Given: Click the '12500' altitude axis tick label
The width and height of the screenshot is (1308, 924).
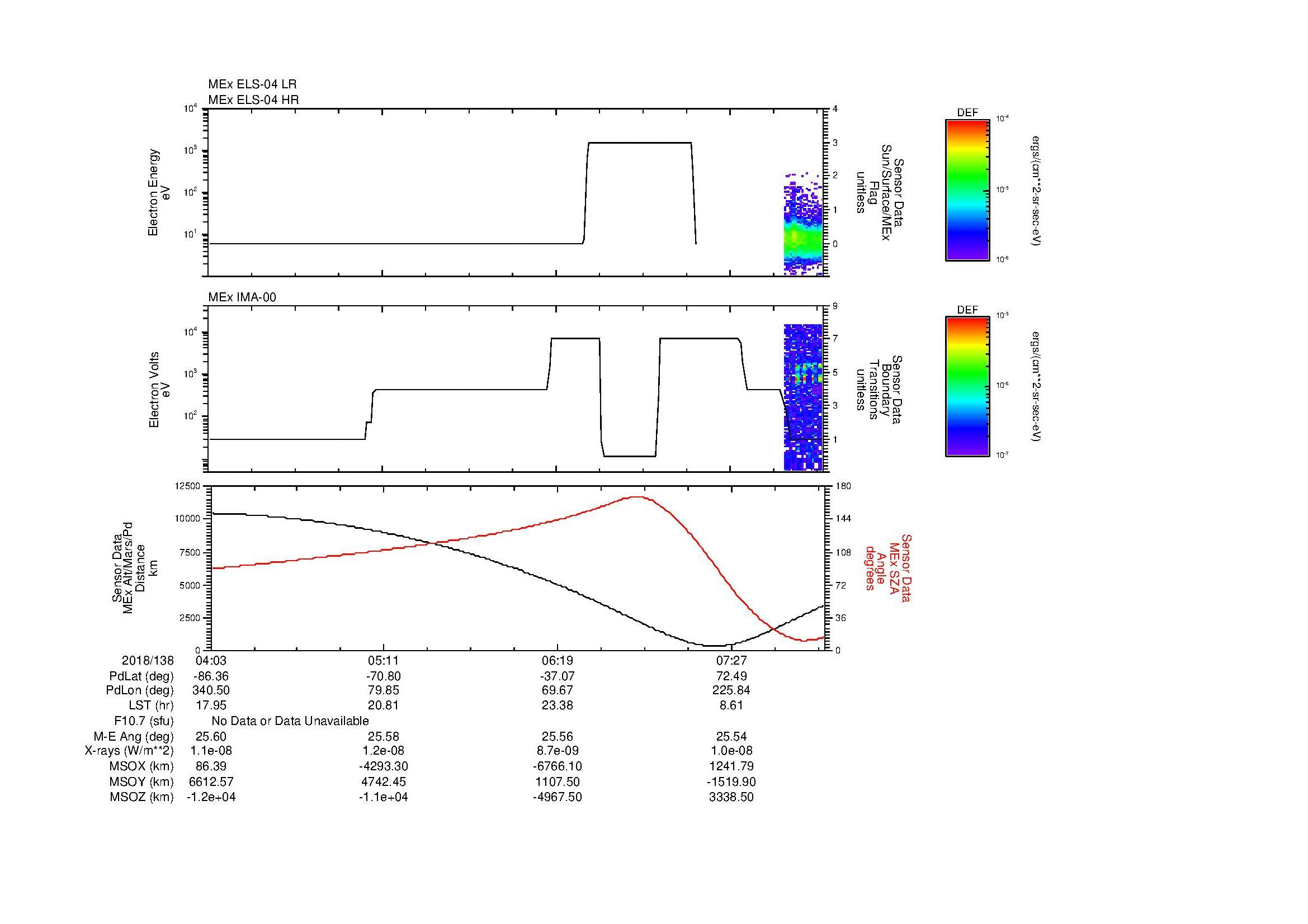Looking at the screenshot, I should coord(188,486).
